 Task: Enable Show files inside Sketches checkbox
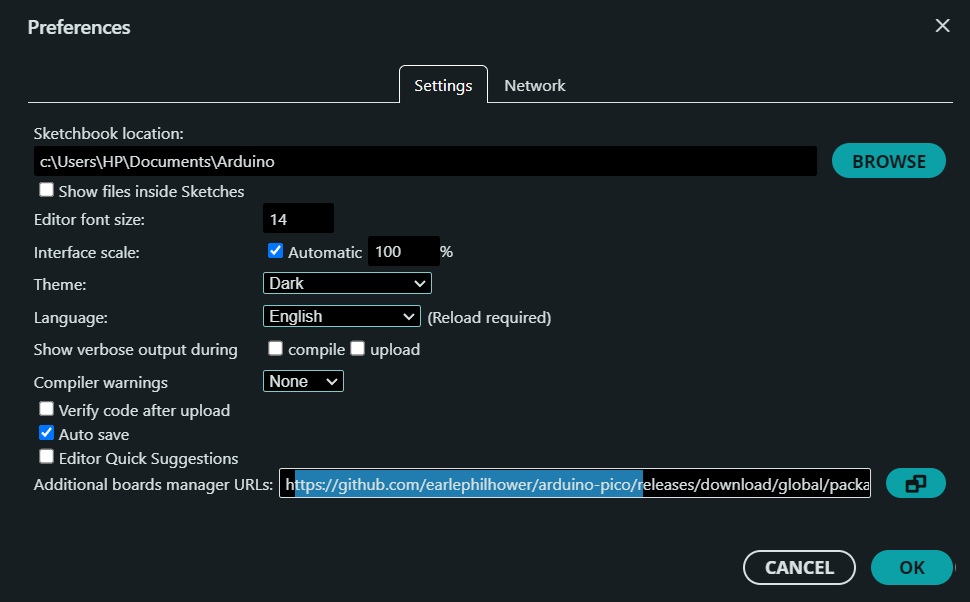(46, 190)
